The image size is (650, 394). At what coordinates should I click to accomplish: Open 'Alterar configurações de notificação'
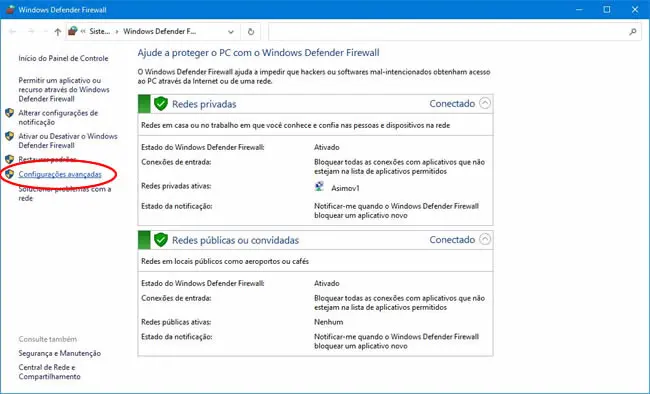pyautogui.click(x=58, y=117)
